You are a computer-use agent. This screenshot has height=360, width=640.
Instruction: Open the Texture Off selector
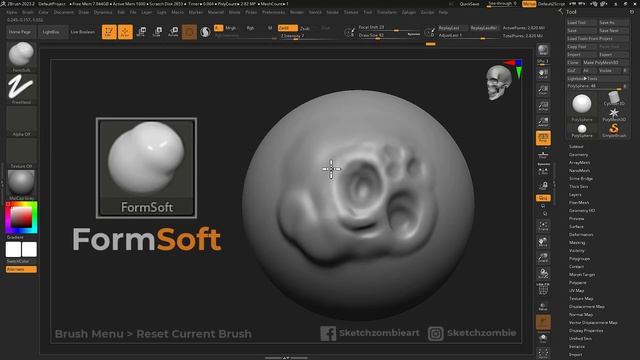point(21,153)
